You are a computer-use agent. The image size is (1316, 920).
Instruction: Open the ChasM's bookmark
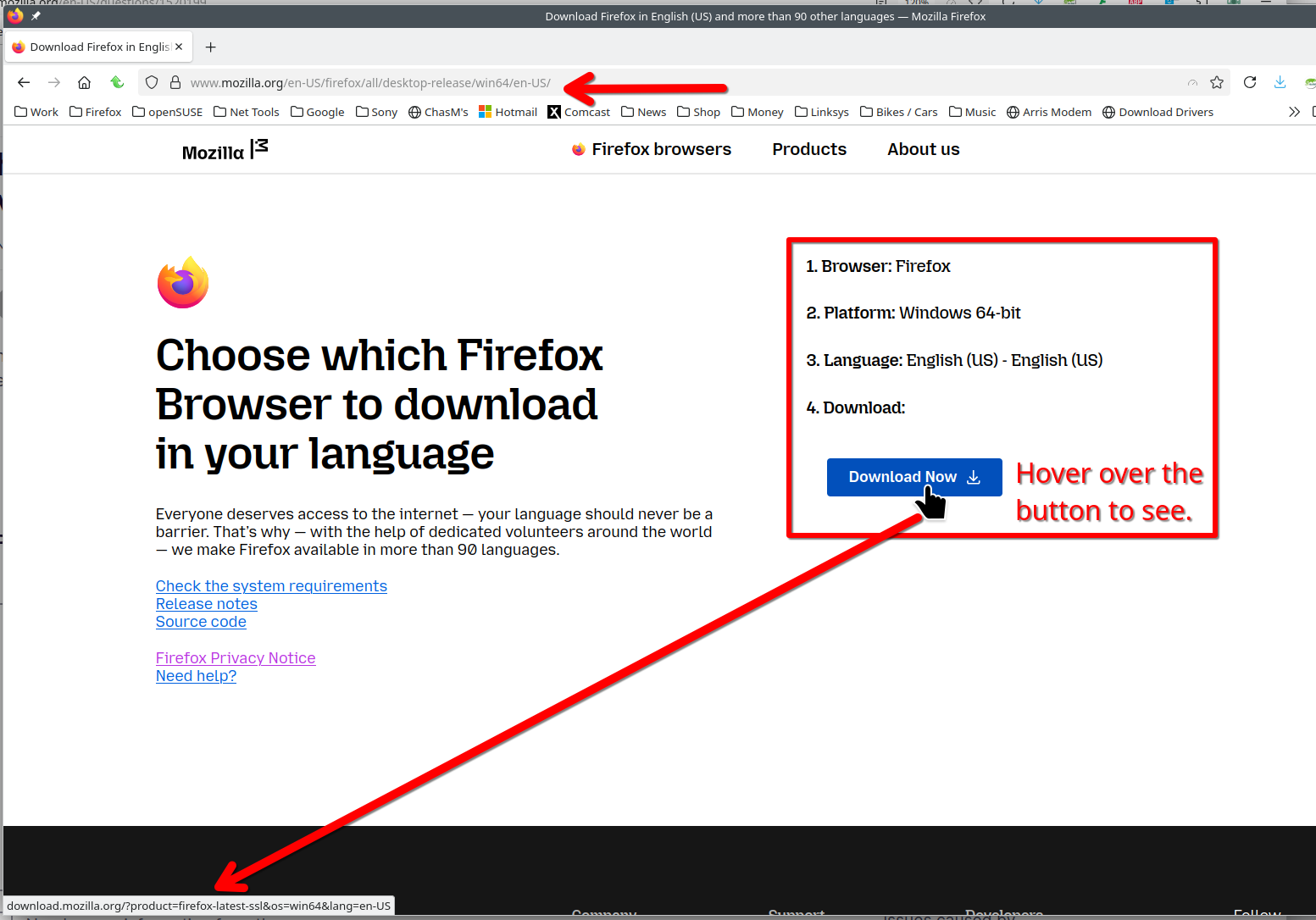[438, 112]
